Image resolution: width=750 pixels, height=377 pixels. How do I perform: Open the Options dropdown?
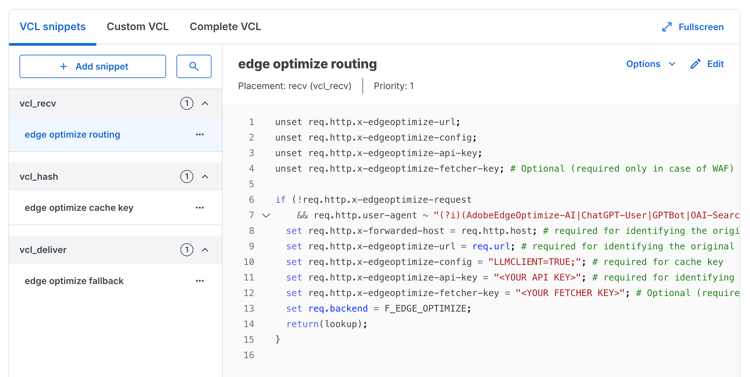[651, 64]
